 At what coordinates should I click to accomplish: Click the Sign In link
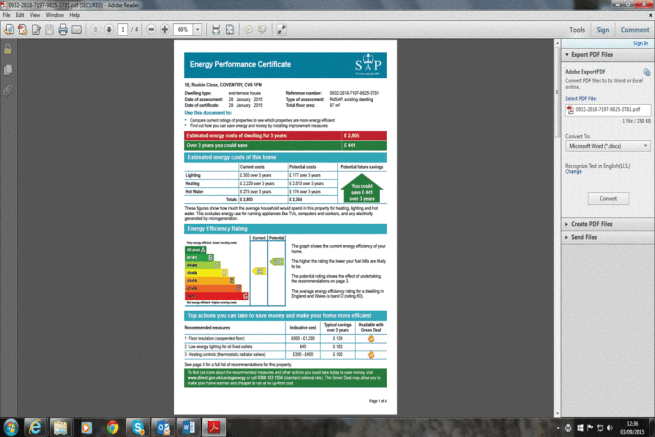point(640,43)
